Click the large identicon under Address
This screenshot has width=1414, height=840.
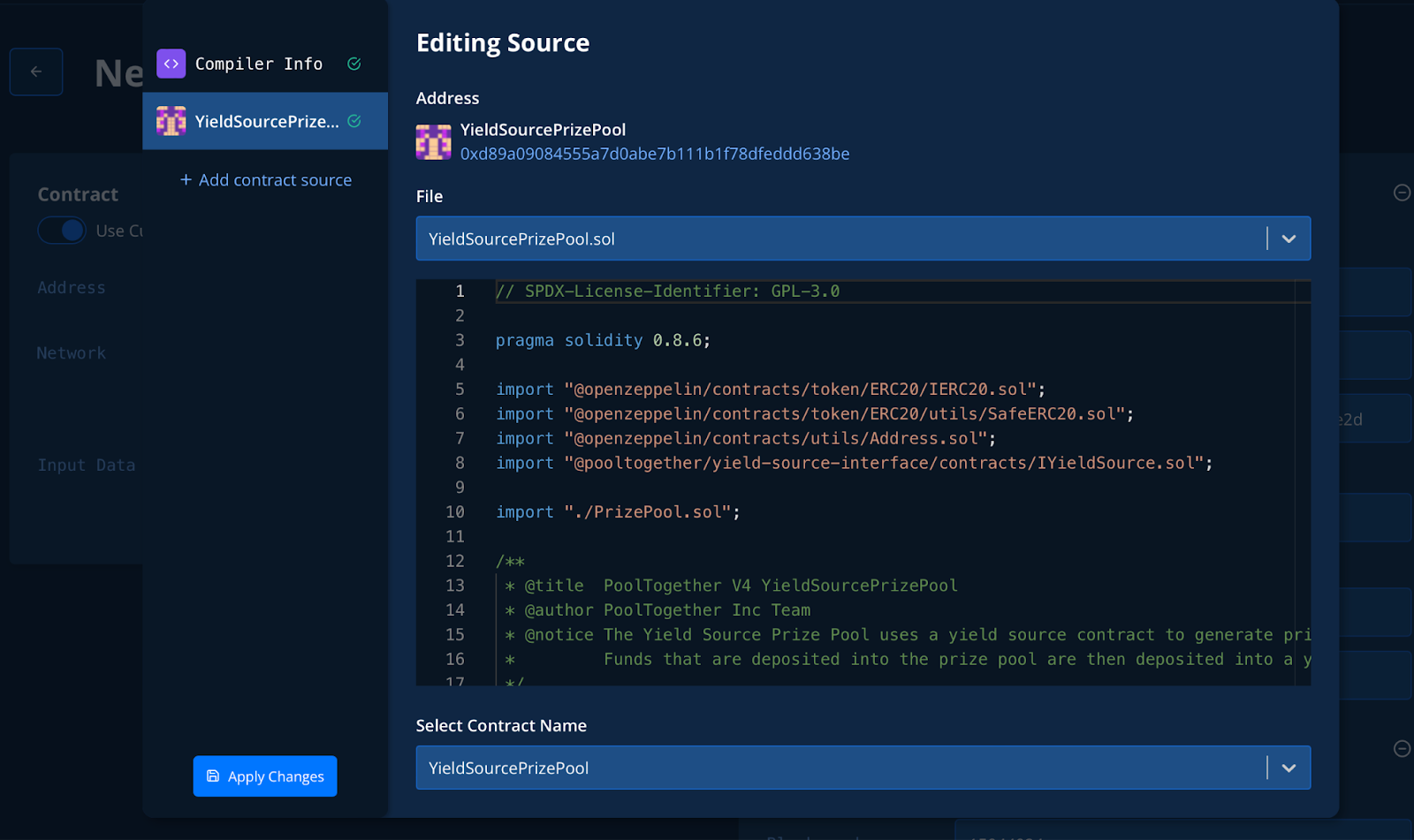[x=433, y=141]
